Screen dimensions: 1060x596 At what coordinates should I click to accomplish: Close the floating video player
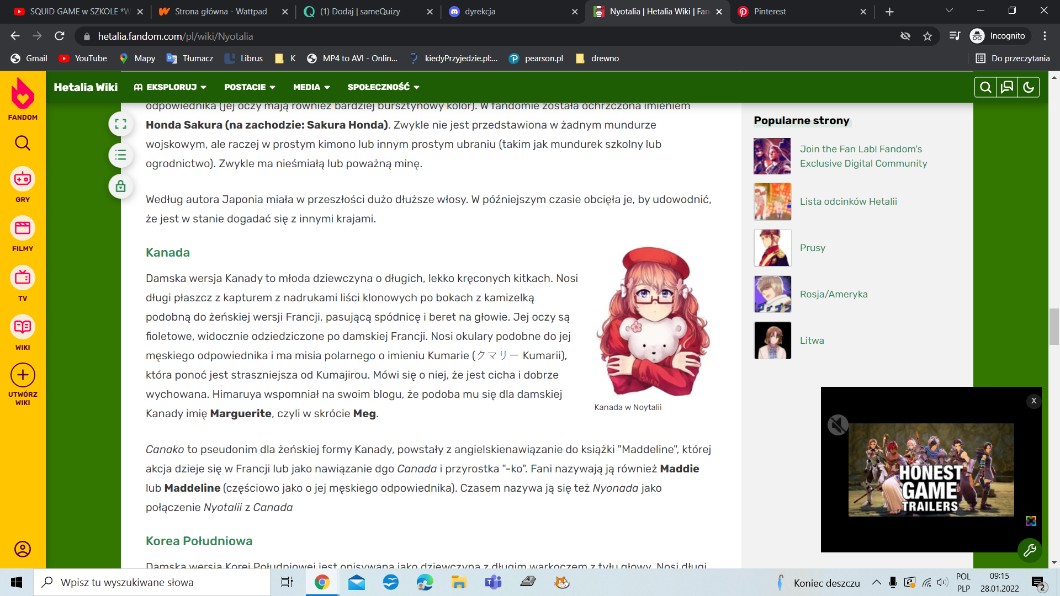tap(1033, 401)
